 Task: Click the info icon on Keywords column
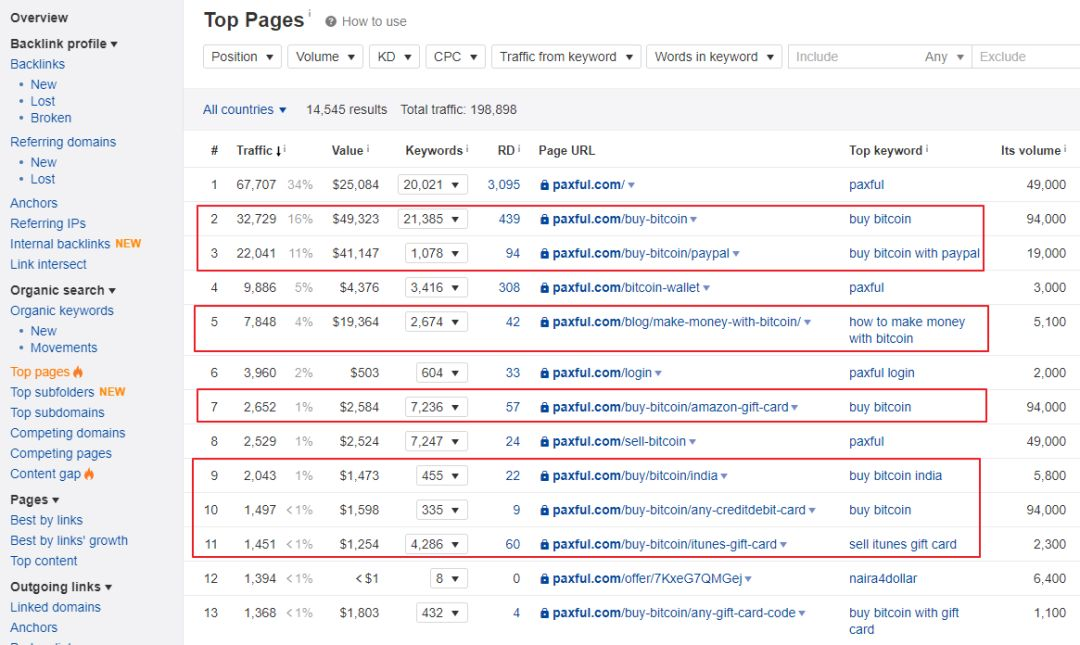click(x=467, y=148)
